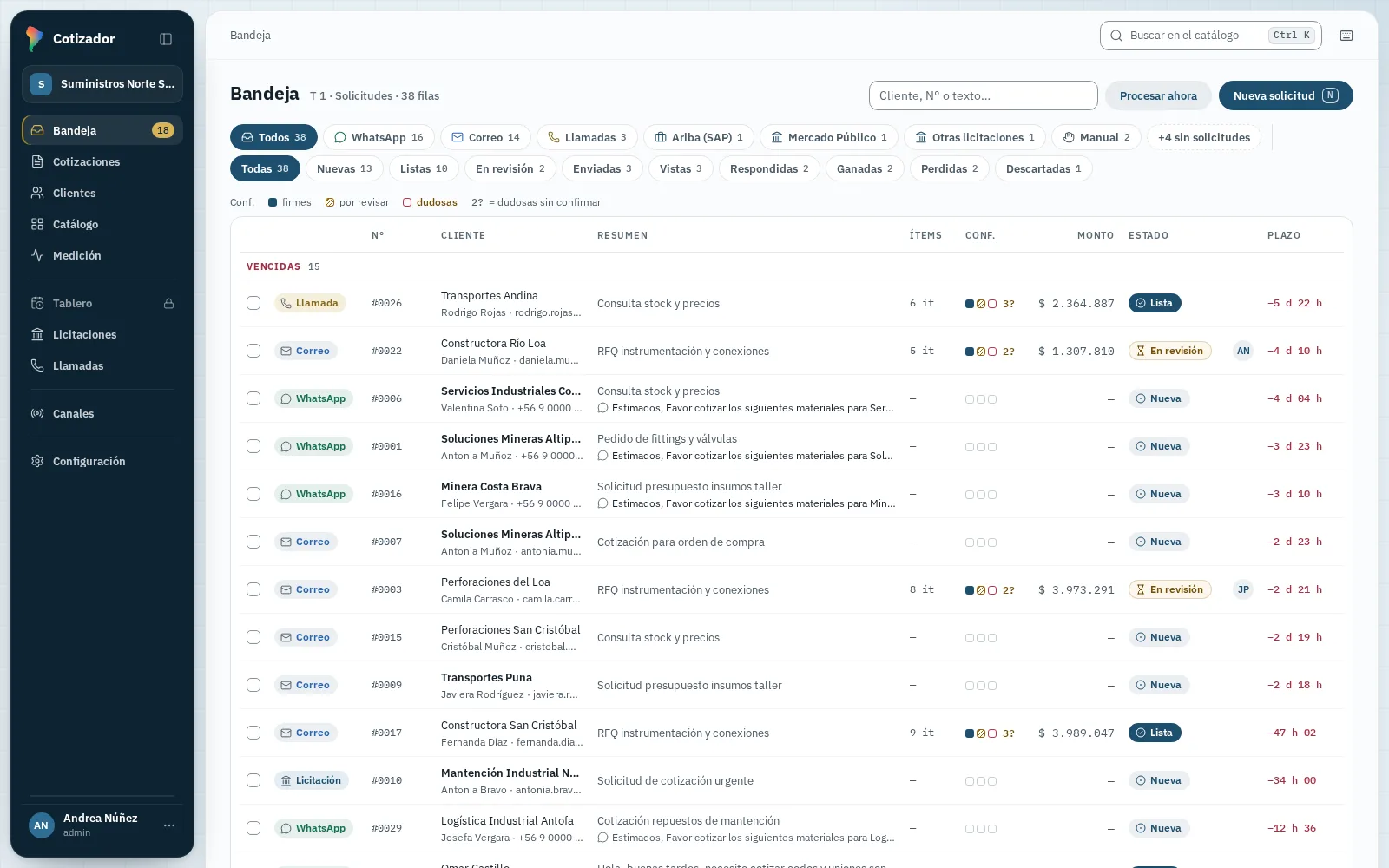Show the Nuevas status tab
Screen dimensions: 1389x868
[x=344, y=168]
